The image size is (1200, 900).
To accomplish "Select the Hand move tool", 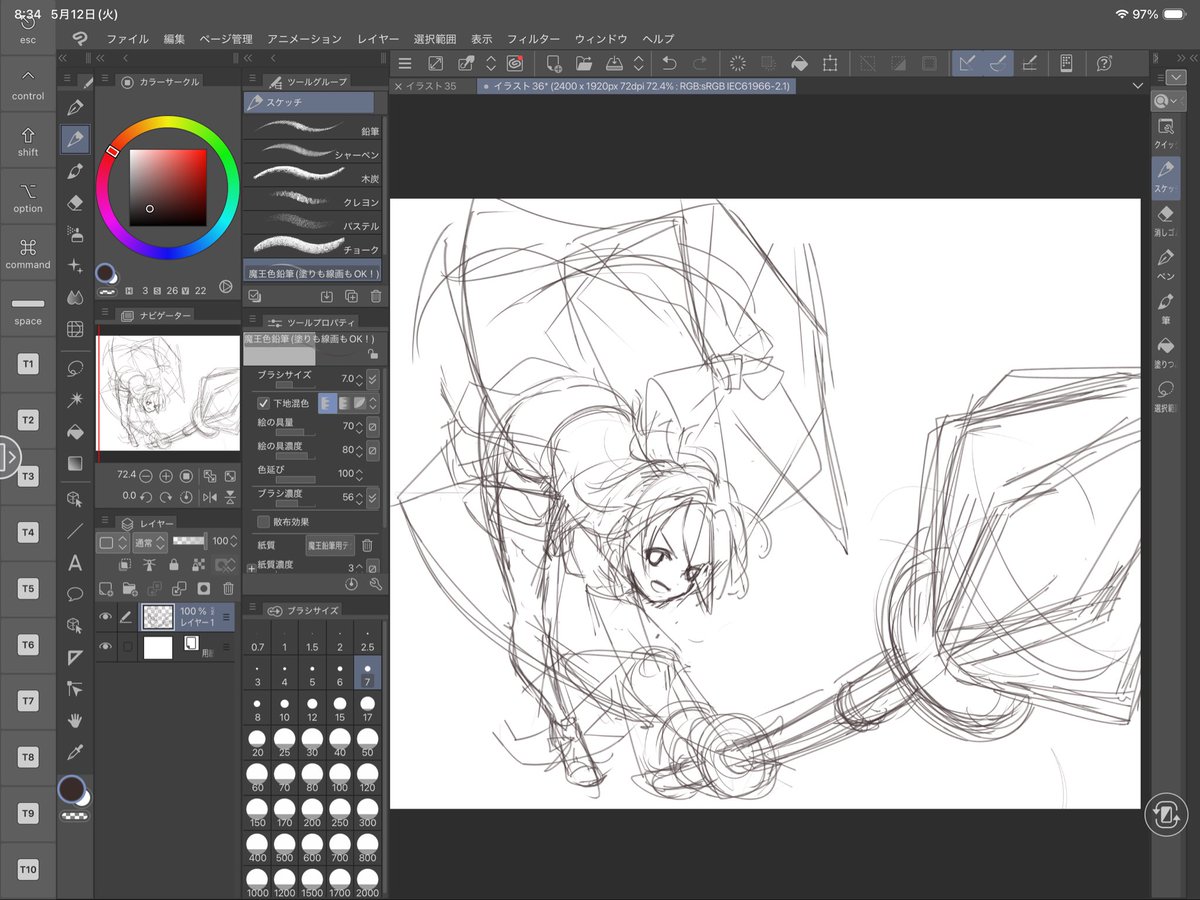I will (x=75, y=720).
